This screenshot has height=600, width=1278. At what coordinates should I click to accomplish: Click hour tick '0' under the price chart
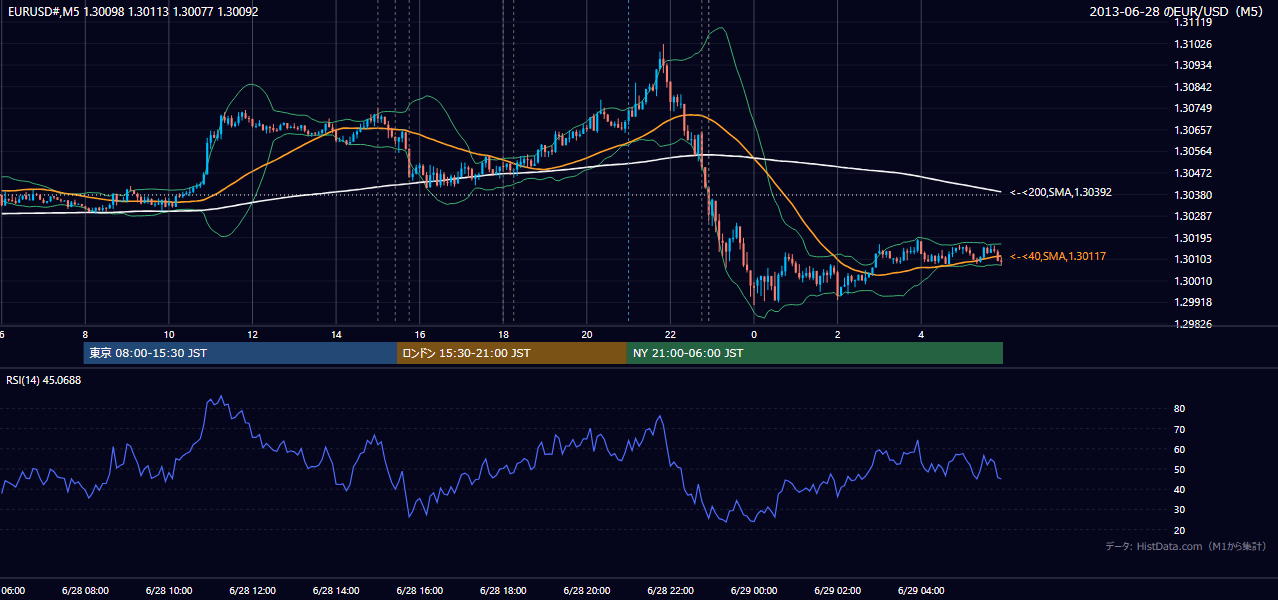[754, 334]
